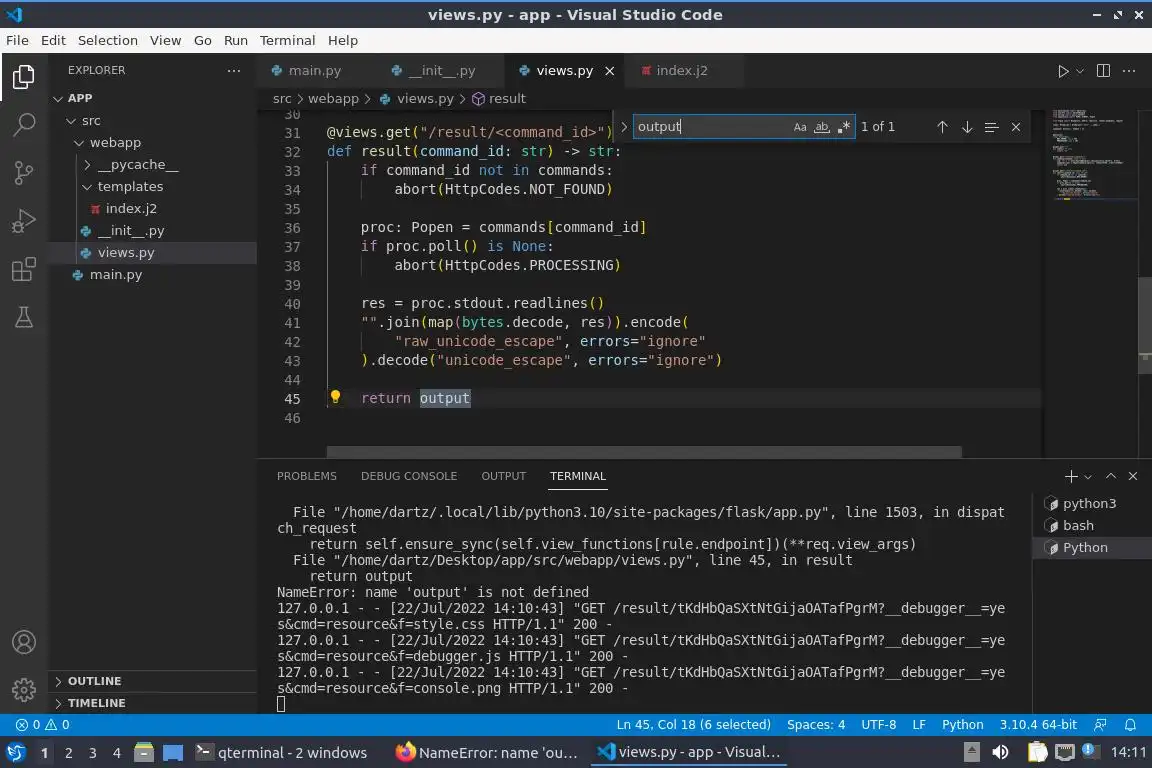1152x768 pixels.
Task: Switch to the index.j2 tab
Action: pyautogui.click(x=681, y=71)
